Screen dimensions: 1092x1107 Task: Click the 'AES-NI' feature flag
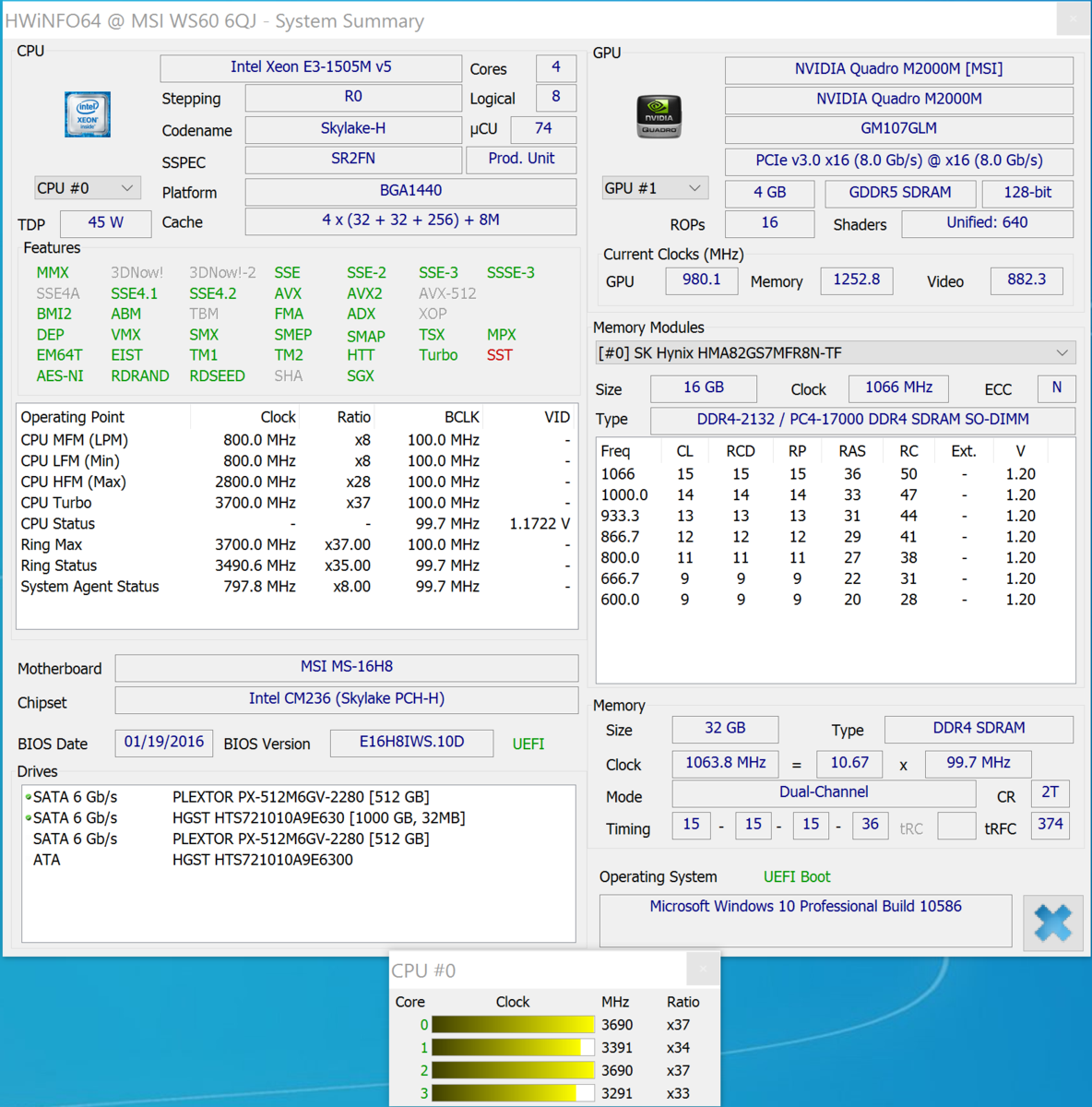(x=60, y=376)
